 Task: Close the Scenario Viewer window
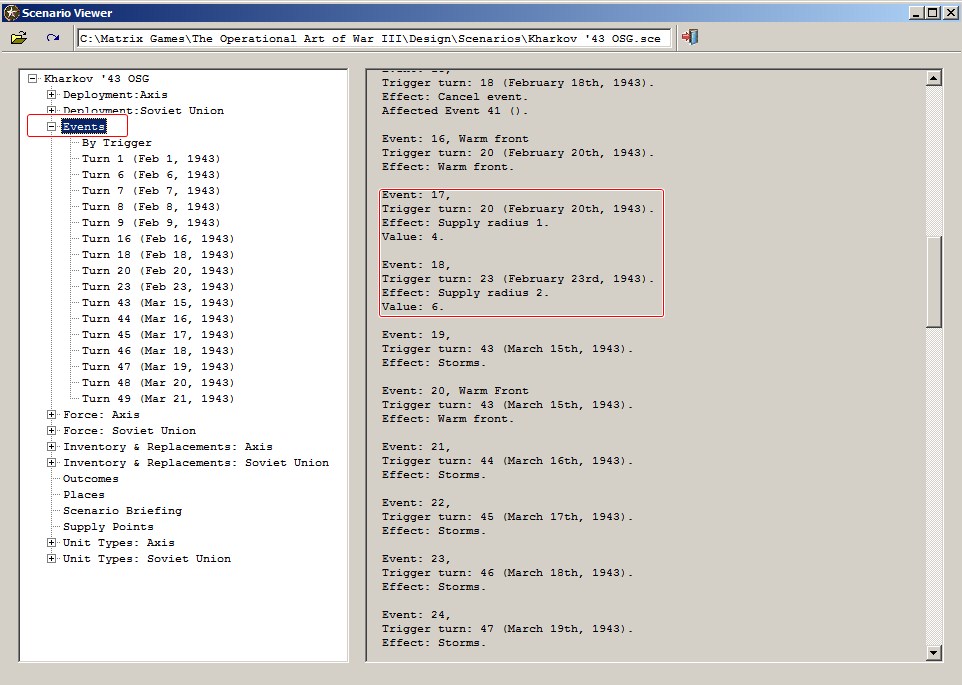(x=950, y=12)
